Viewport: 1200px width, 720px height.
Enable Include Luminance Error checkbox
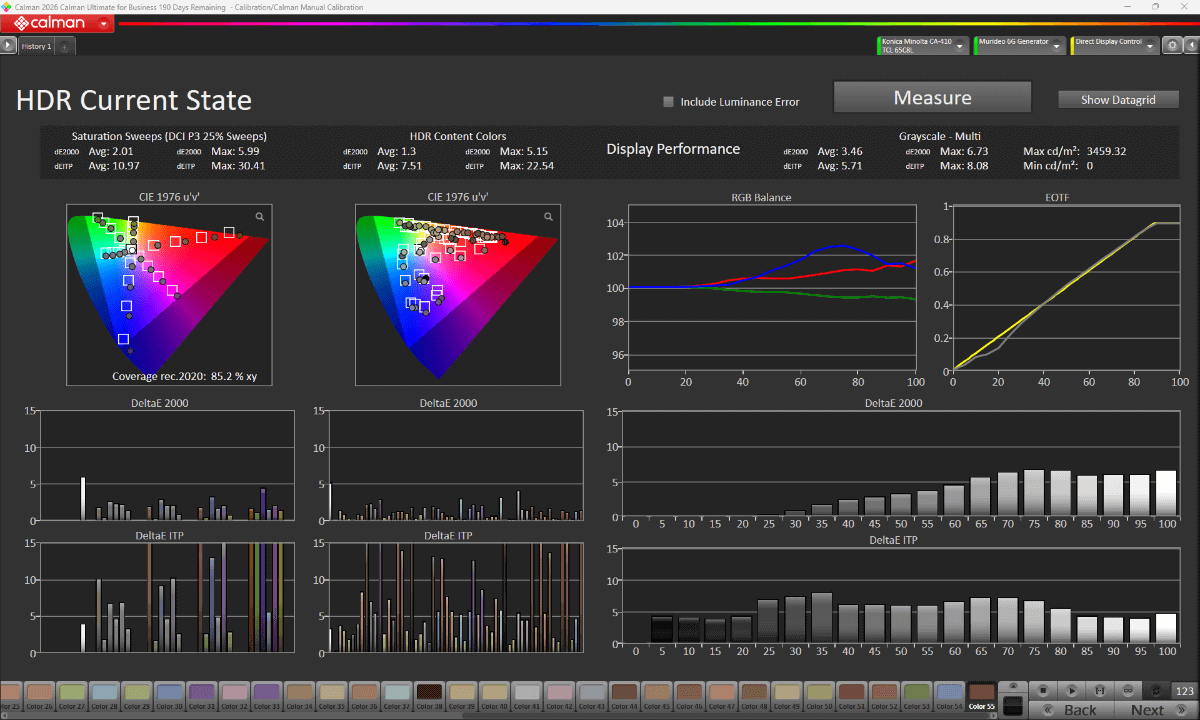coord(669,101)
